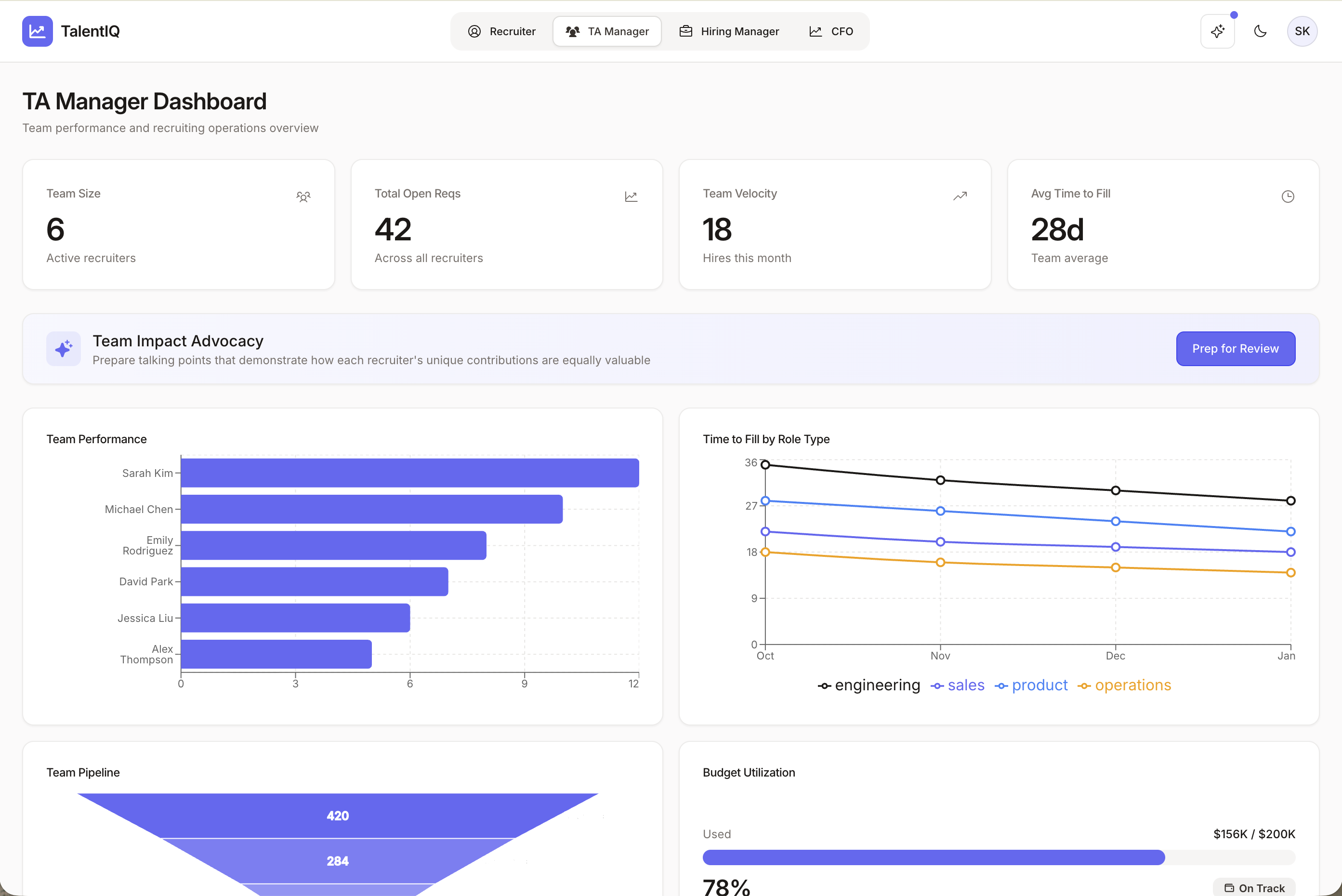Toggle dark mode moon icon
The image size is (1342, 896).
(1260, 31)
